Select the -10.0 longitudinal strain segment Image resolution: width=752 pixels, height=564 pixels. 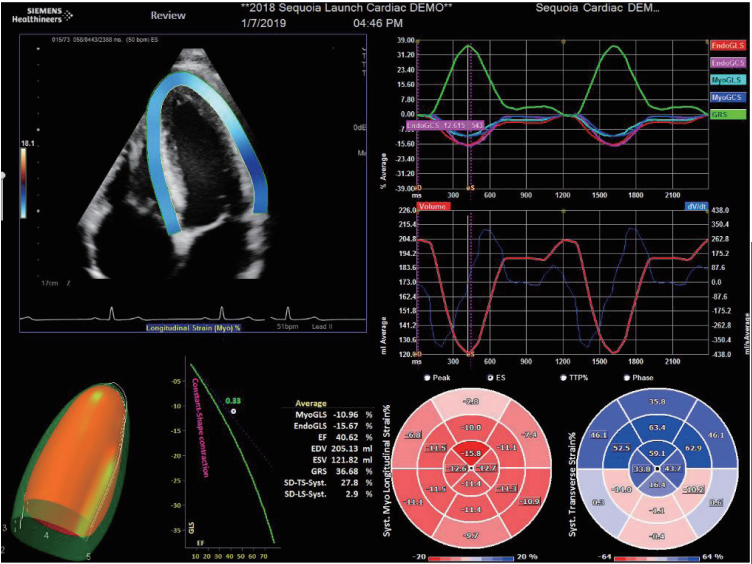click(x=470, y=427)
